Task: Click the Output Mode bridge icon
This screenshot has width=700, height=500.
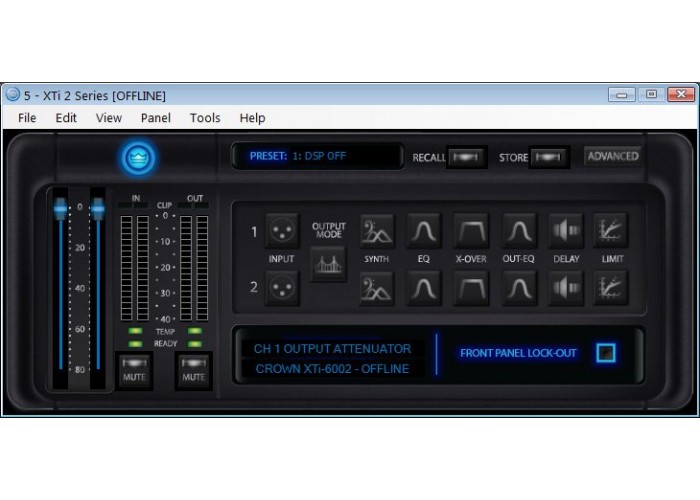Action: [x=328, y=264]
